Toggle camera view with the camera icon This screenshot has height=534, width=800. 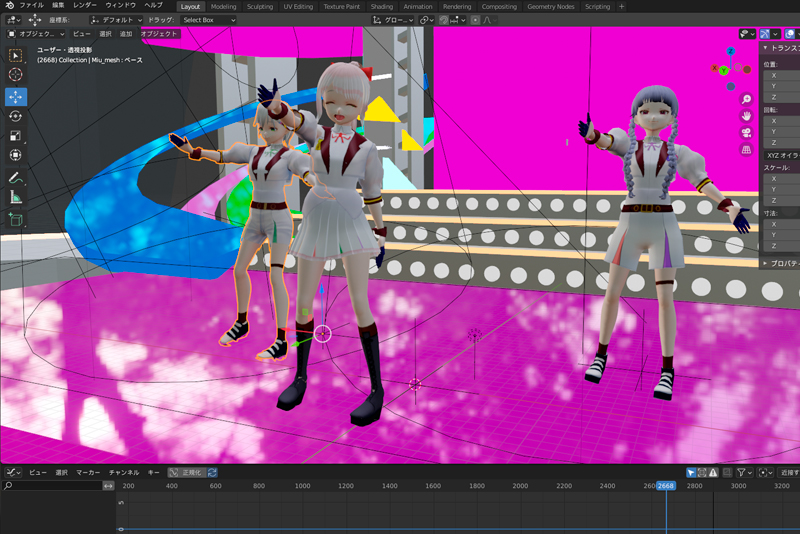(746, 133)
